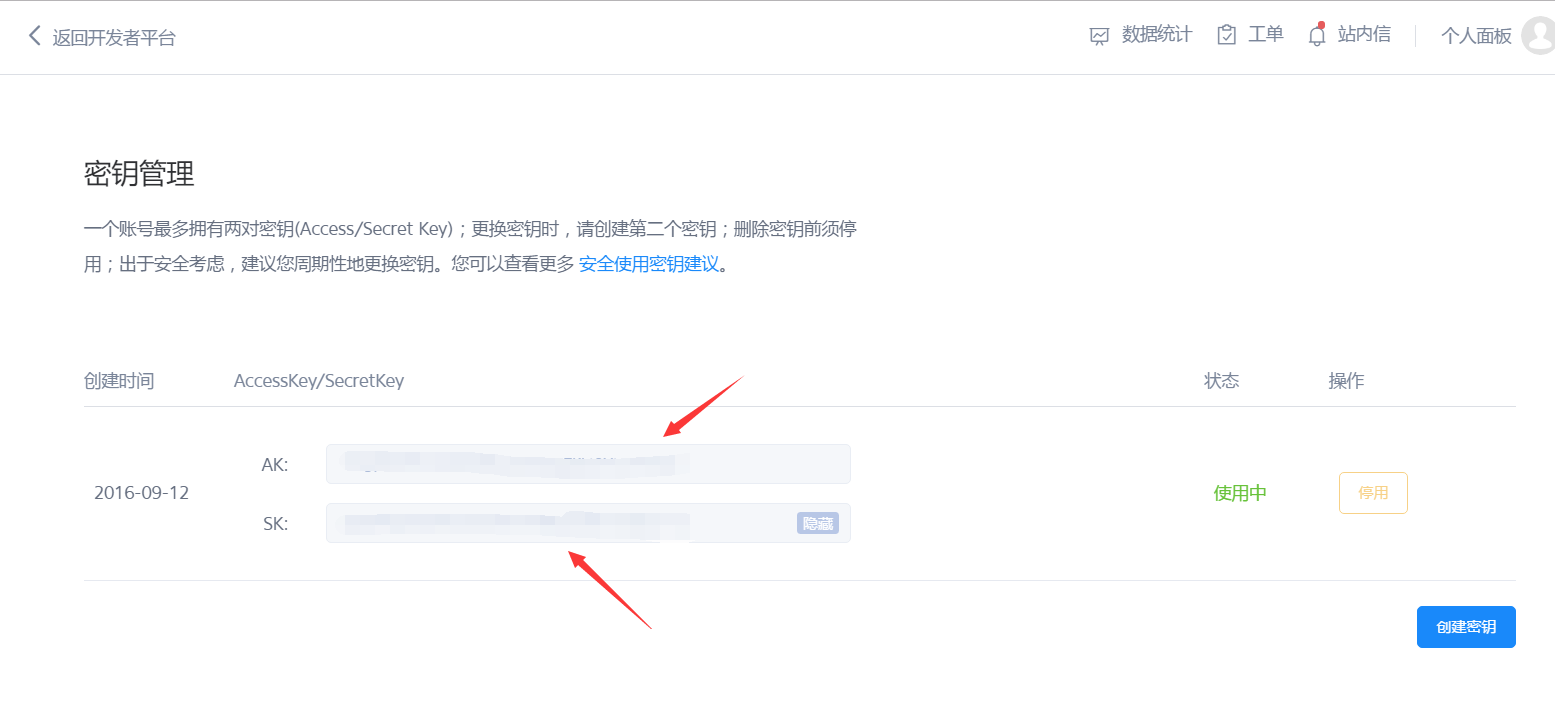The height and width of the screenshot is (721, 1555).
Task: Open notifications via the bell icon
Action: tap(1317, 35)
